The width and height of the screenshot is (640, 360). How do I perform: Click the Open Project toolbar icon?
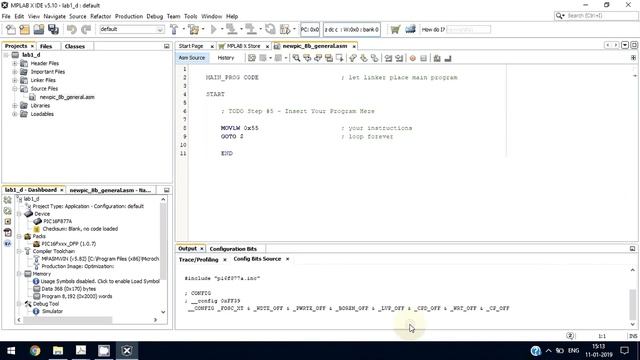pyautogui.click(x=39, y=29)
